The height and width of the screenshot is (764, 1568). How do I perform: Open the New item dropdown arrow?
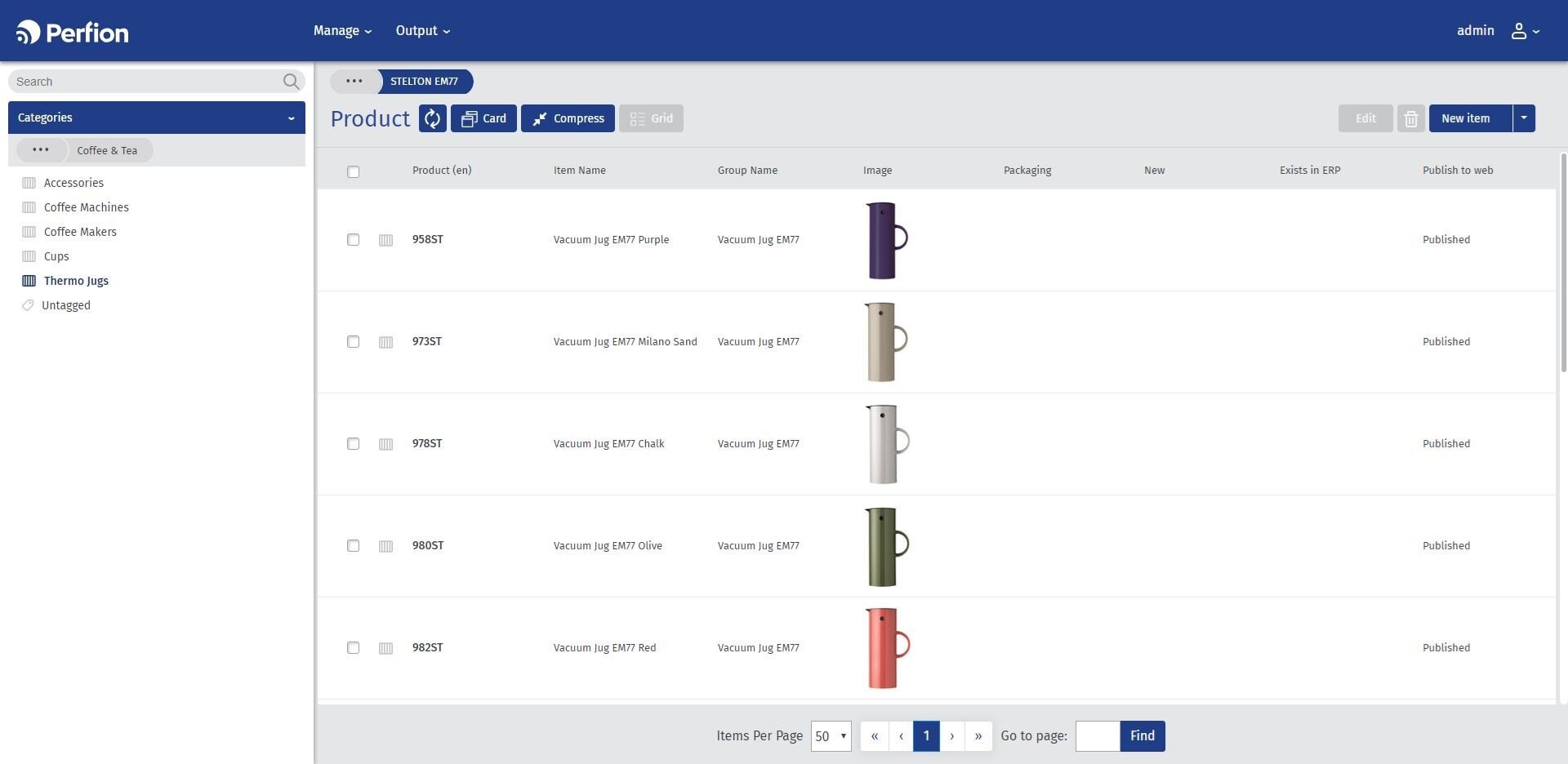[x=1523, y=118]
